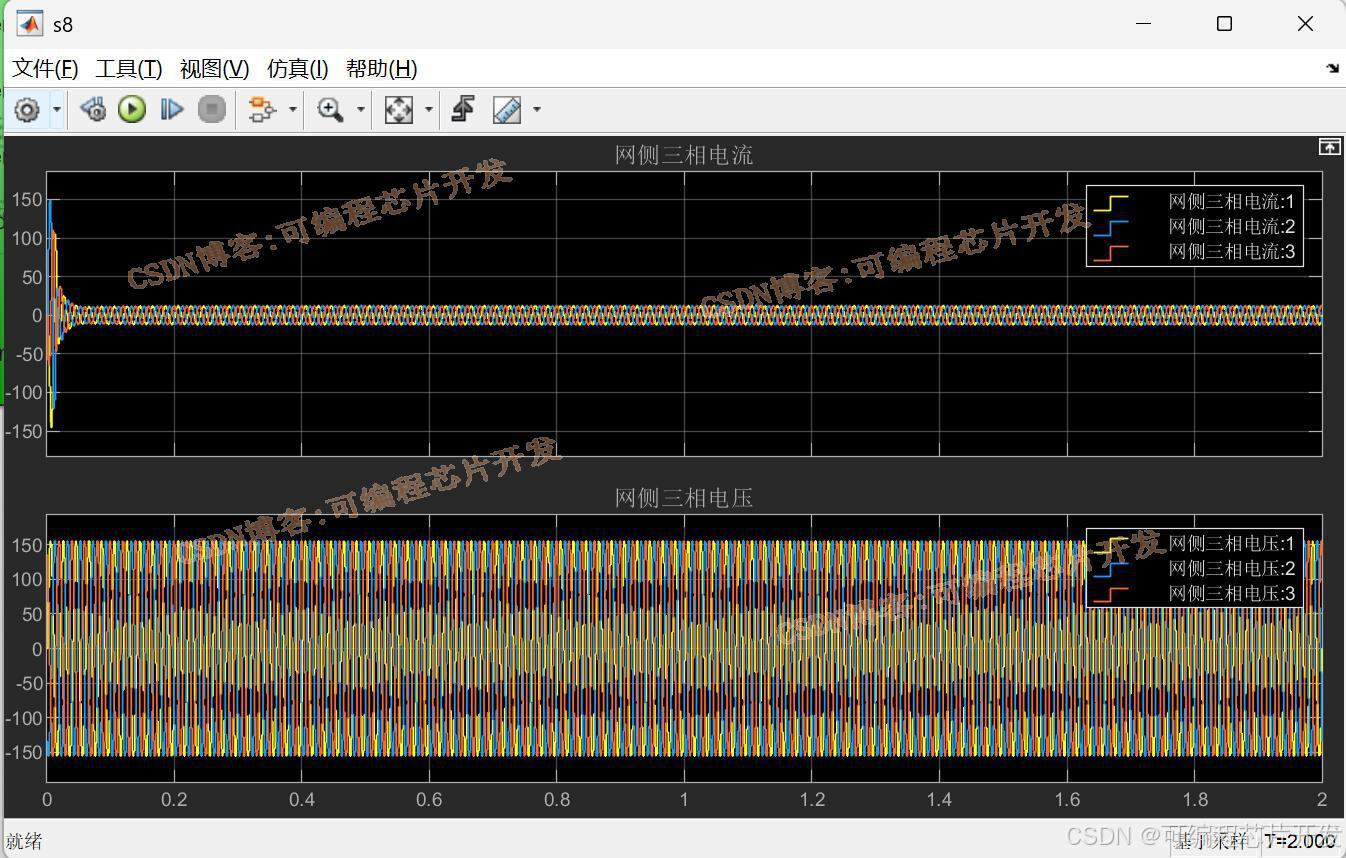Click the step forward button

tap(172, 109)
